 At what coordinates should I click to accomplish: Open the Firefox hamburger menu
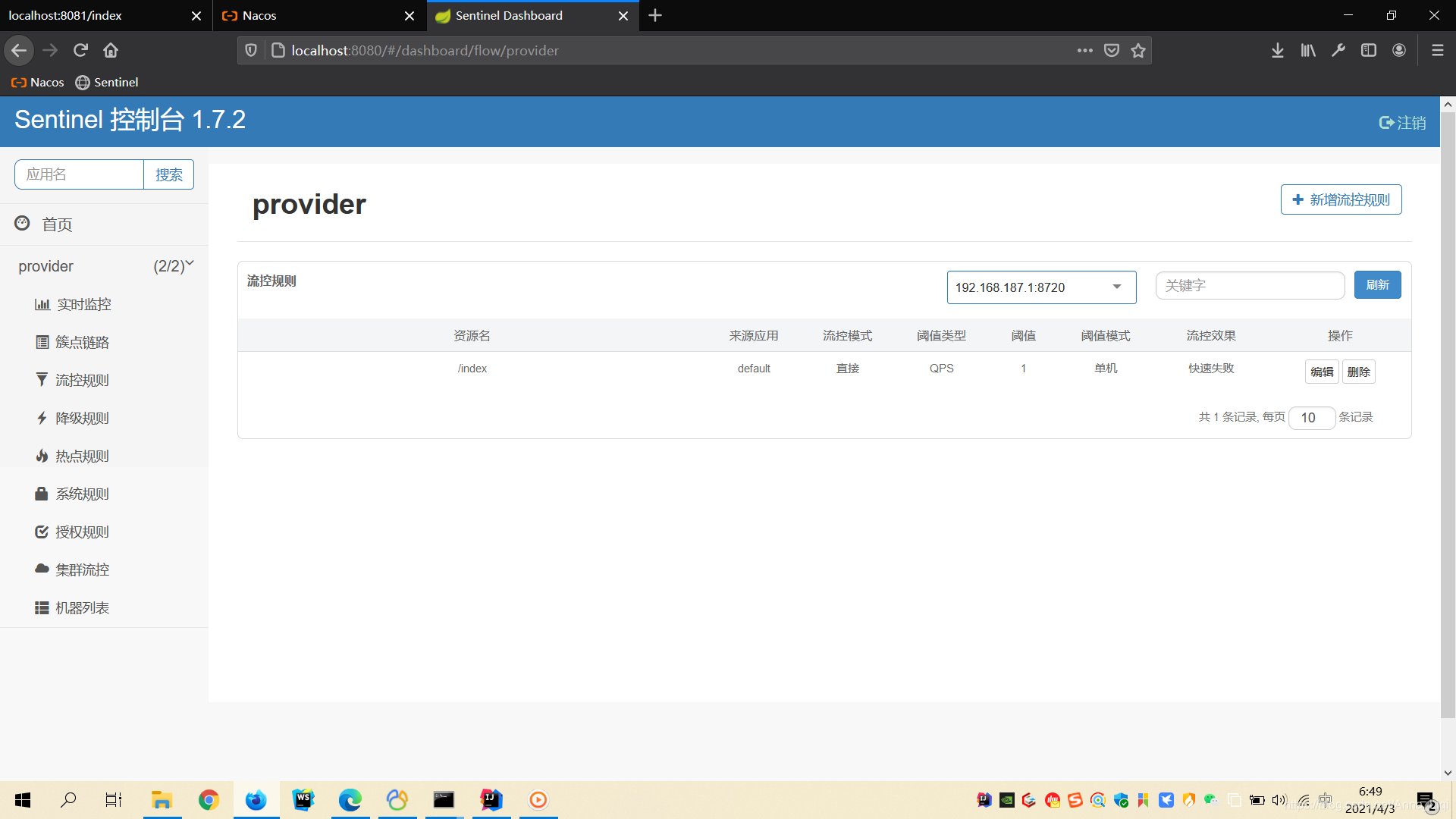1437,50
